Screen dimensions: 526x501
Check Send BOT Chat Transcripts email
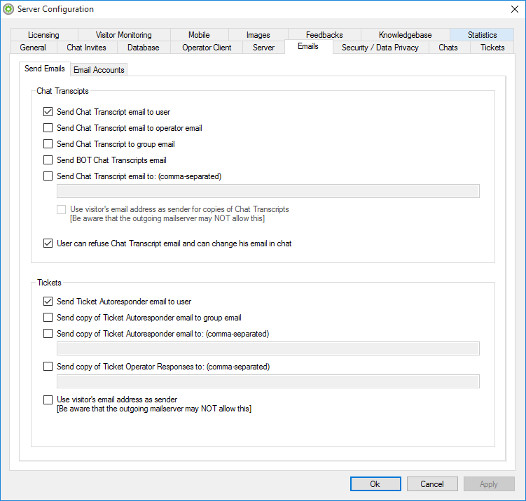pos(48,160)
